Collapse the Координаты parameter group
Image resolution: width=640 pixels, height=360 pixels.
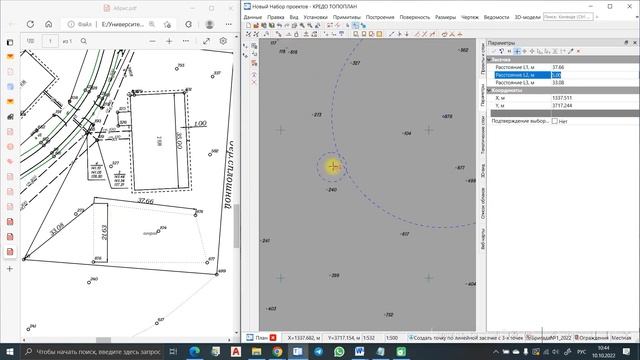[x=489, y=91]
